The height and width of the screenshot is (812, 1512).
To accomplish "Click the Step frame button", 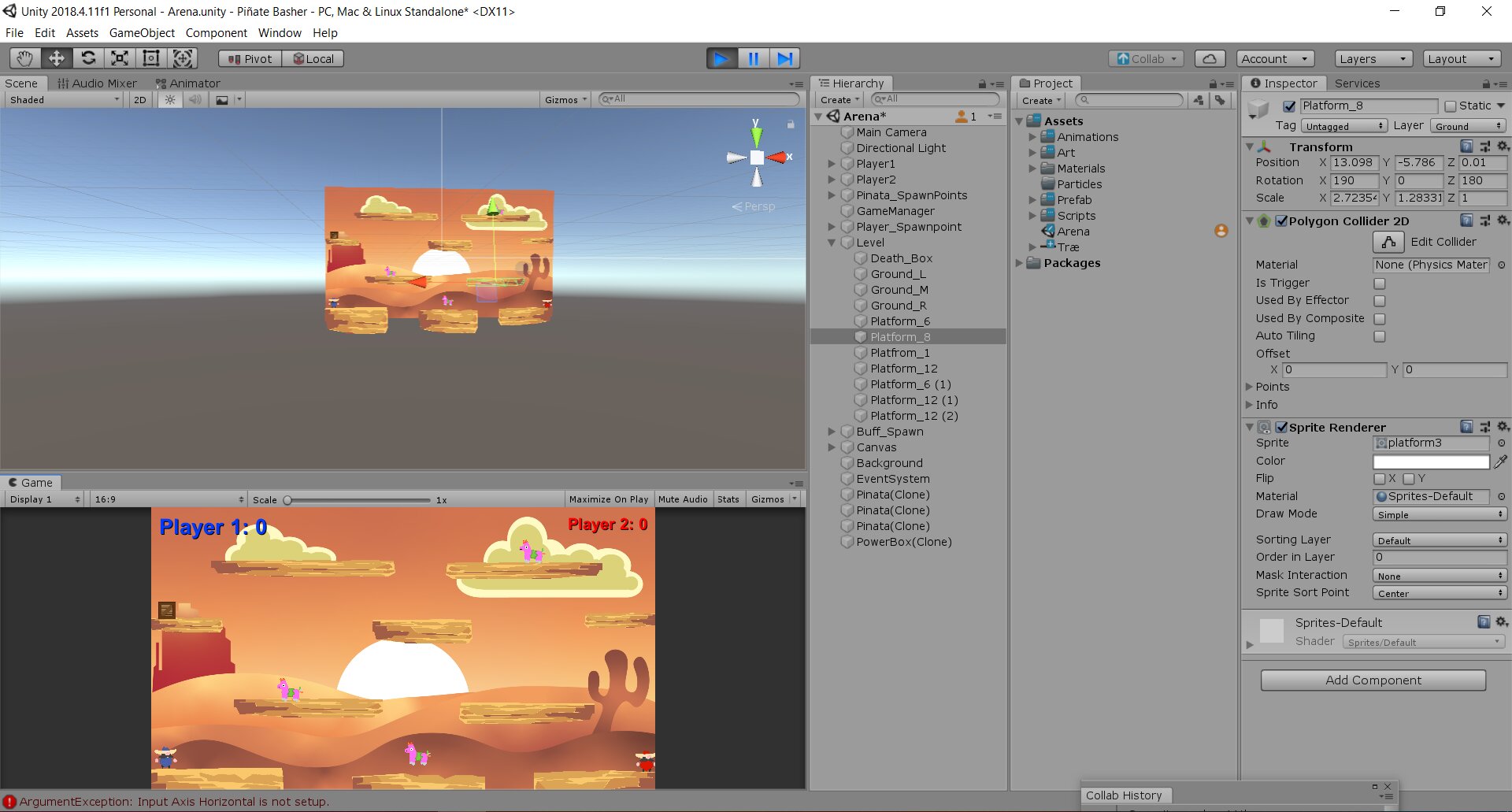I will tap(784, 58).
